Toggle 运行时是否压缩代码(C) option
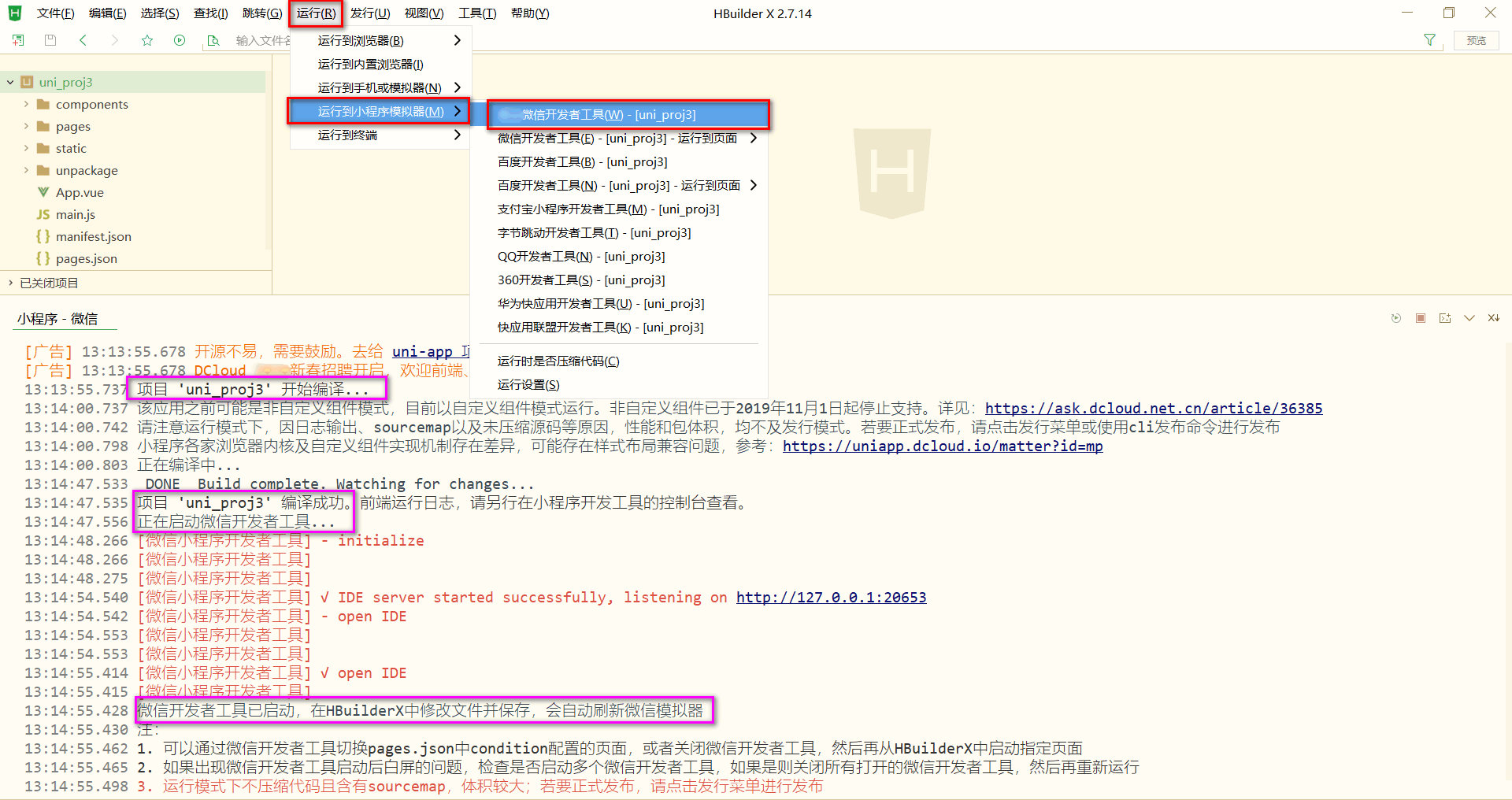The width and height of the screenshot is (1512, 800). pyautogui.click(x=619, y=361)
